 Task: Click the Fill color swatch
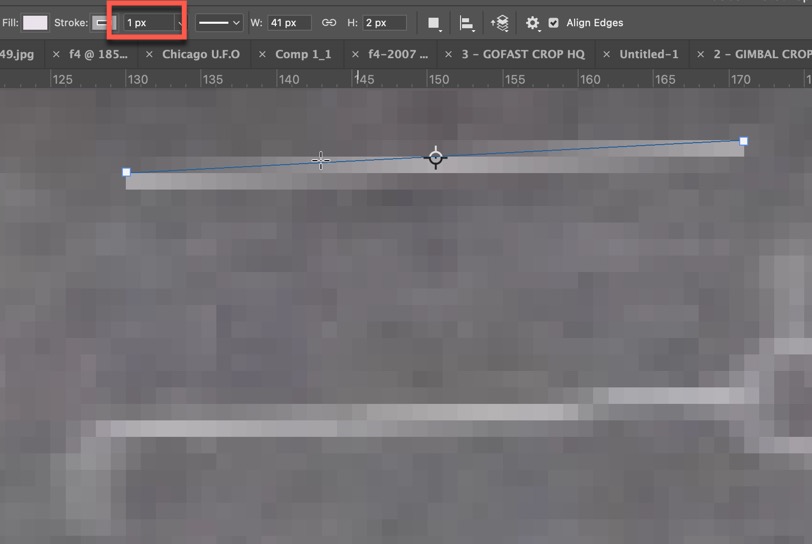(35, 23)
